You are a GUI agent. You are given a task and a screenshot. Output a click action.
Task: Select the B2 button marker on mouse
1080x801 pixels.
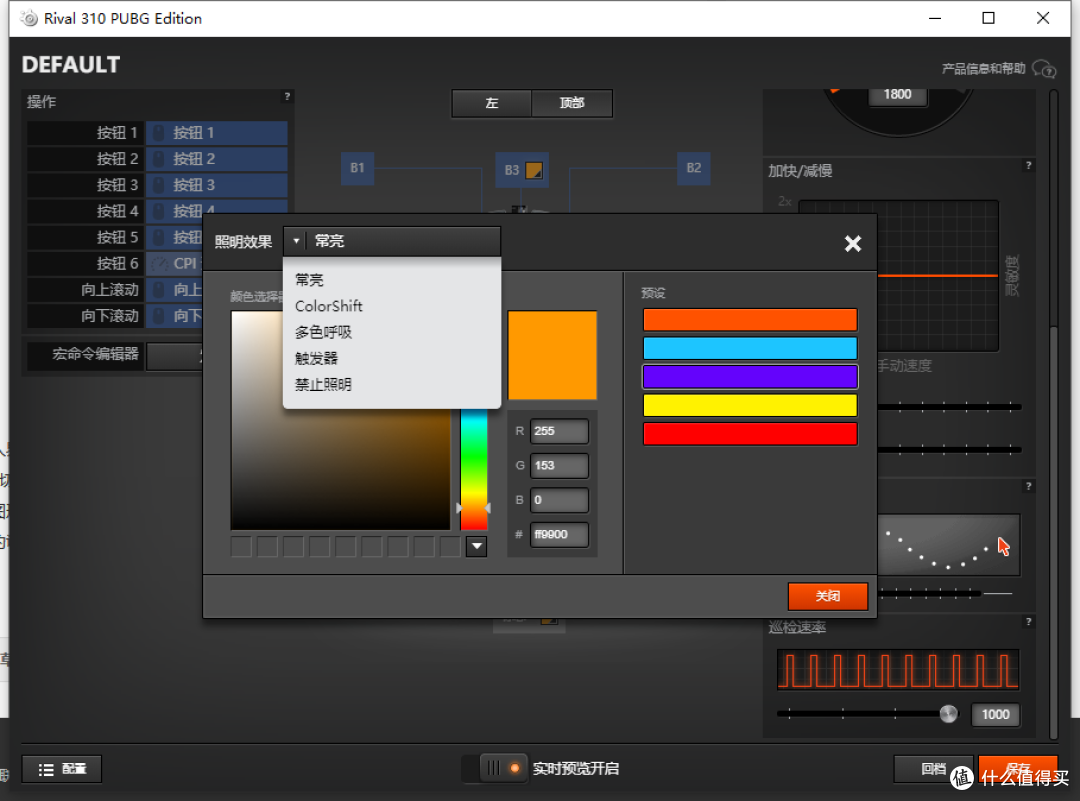coord(694,168)
